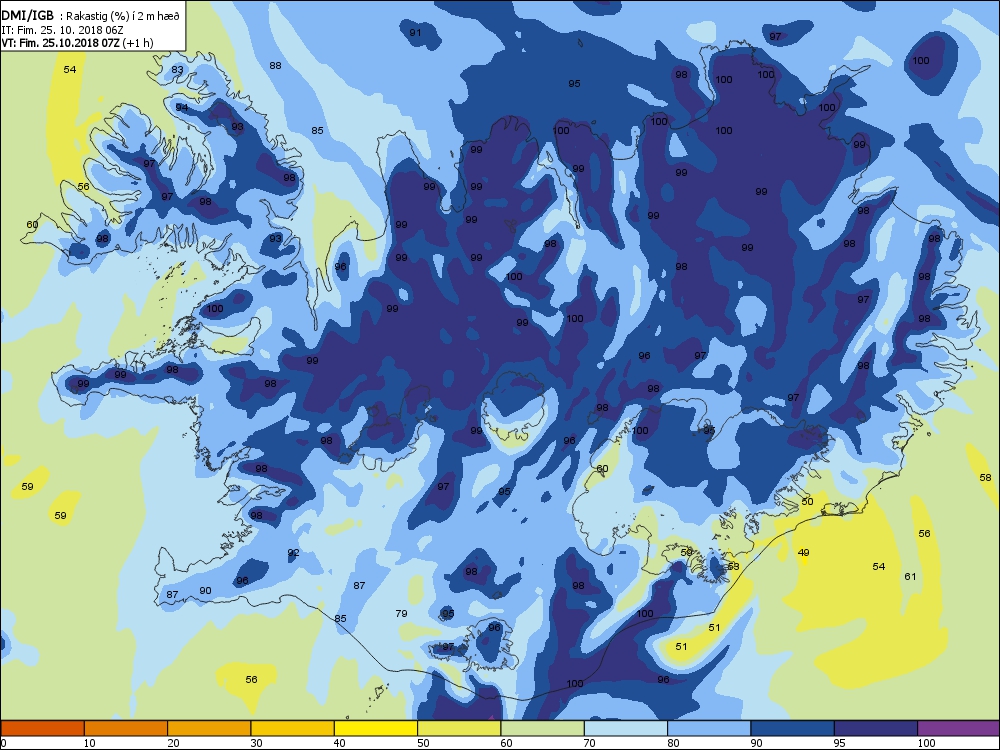Click the humidity value 94 on the map

tap(182, 108)
